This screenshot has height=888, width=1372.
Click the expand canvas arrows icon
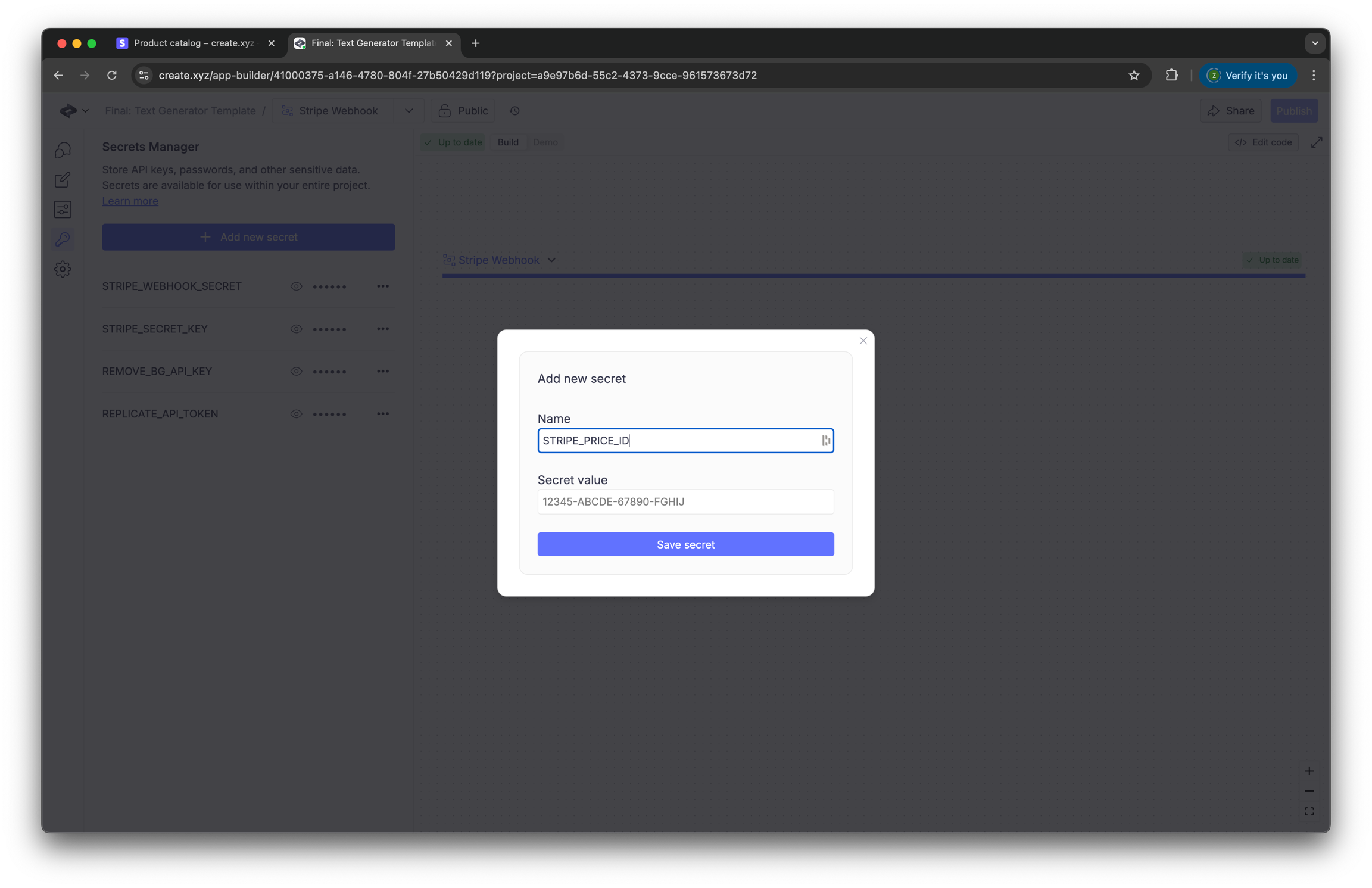click(x=1316, y=142)
